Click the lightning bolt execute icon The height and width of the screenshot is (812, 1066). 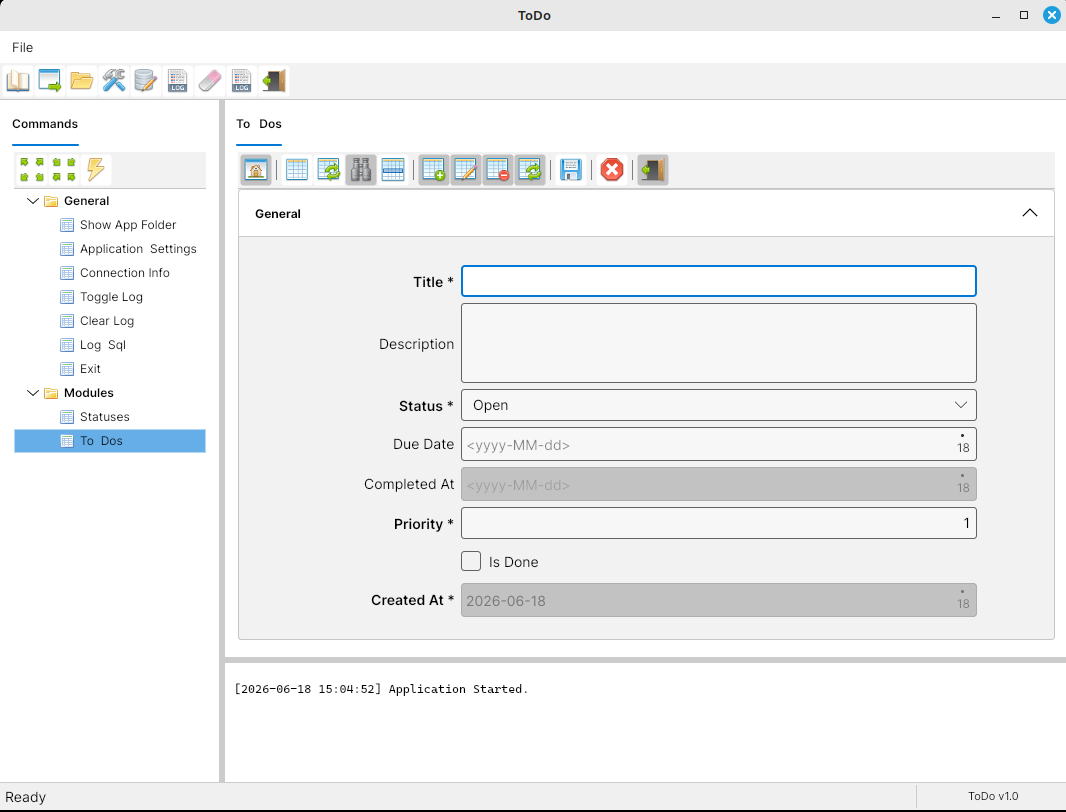click(96, 169)
